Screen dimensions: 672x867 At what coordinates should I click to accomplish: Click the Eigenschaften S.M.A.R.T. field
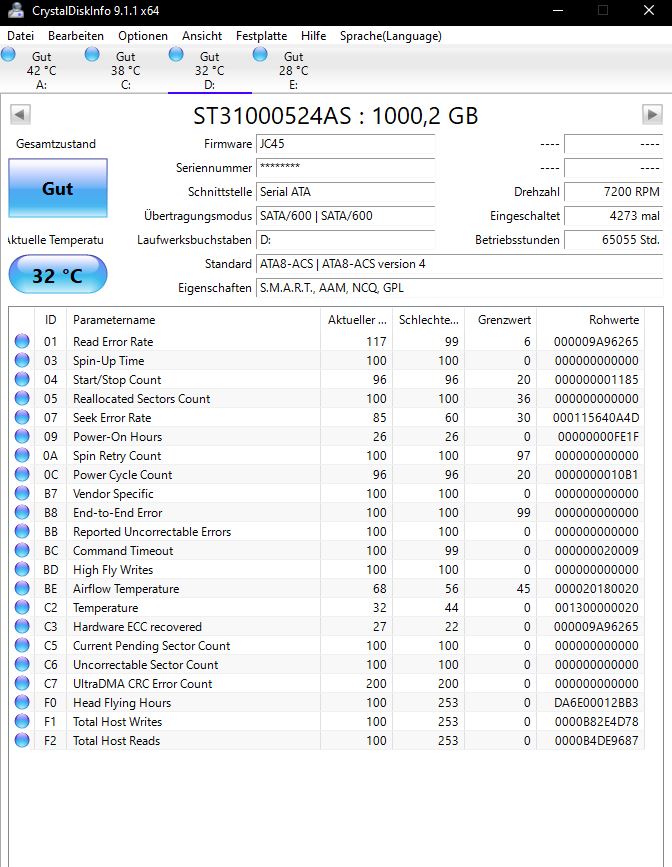459,289
